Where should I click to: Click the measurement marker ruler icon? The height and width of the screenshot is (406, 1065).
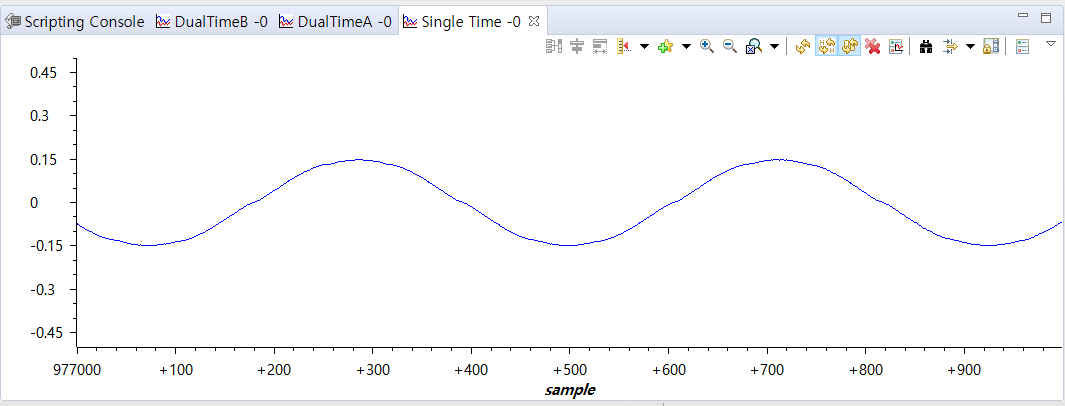click(624, 46)
